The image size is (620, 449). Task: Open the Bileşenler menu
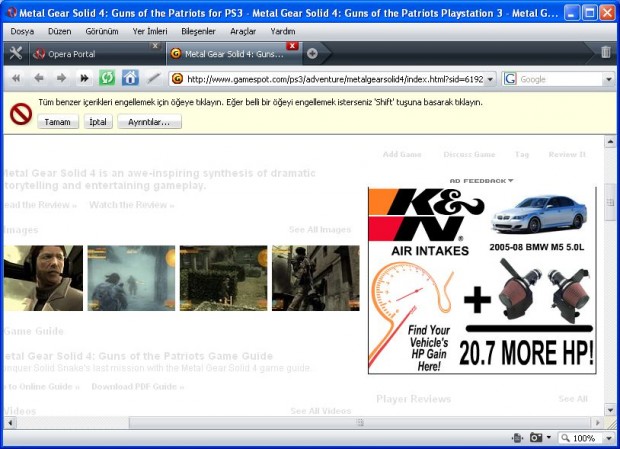coord(198,31)
